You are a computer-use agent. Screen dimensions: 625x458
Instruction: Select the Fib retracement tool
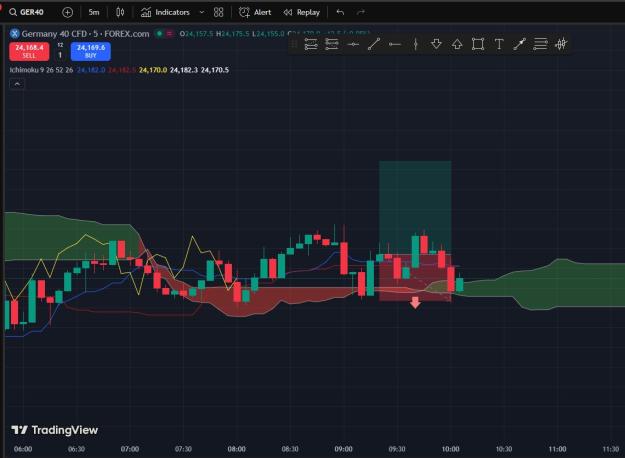point(540,44)
